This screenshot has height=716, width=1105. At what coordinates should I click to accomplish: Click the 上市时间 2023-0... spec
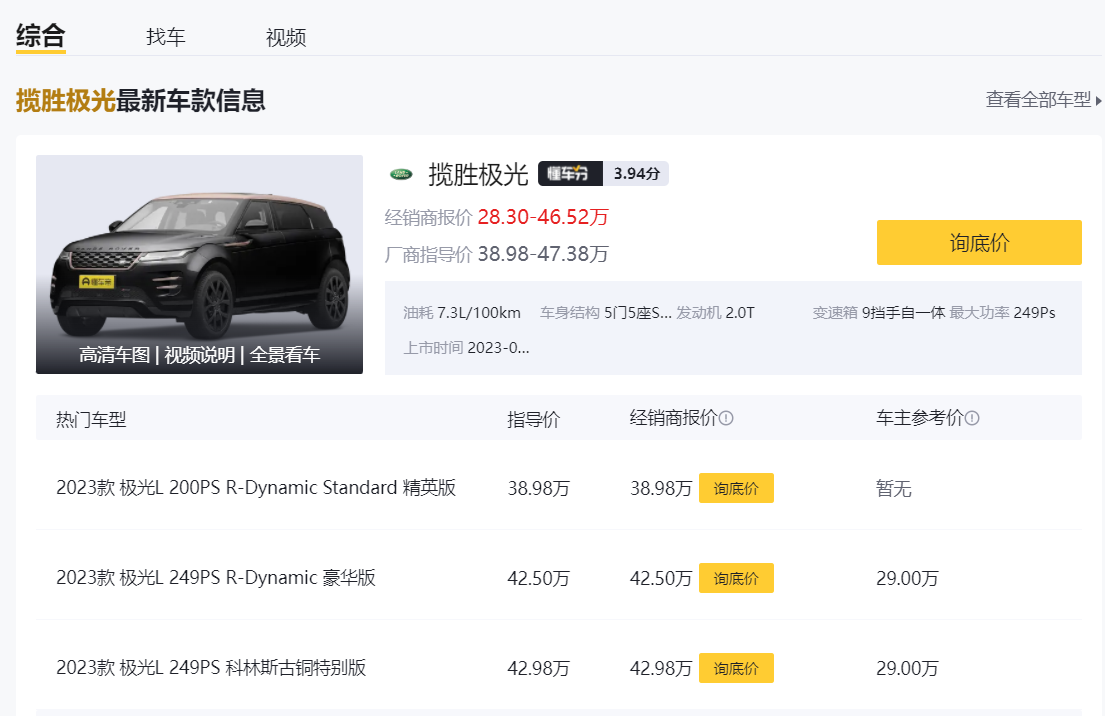click(466, 347)
